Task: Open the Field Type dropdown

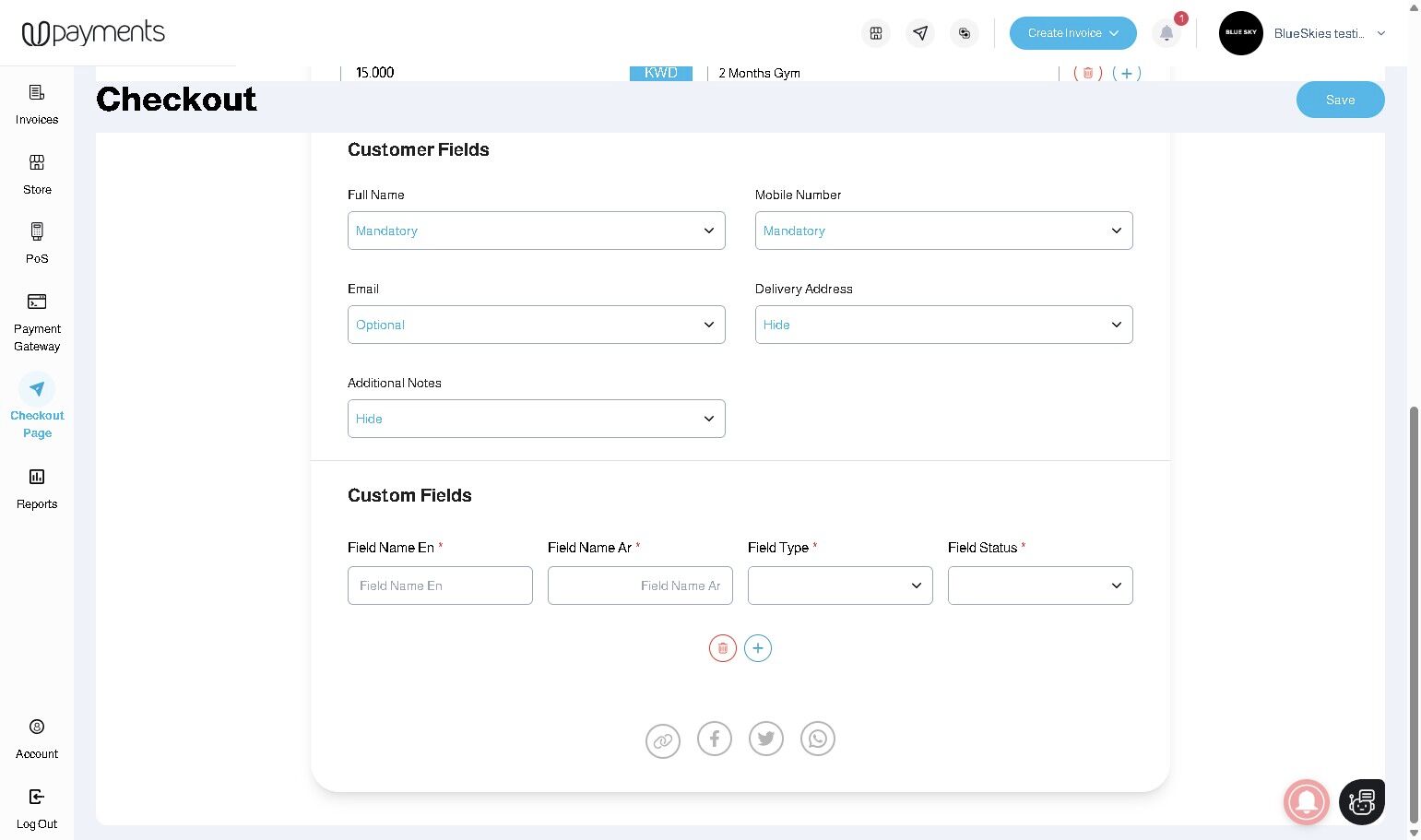Action: (840, 586)
